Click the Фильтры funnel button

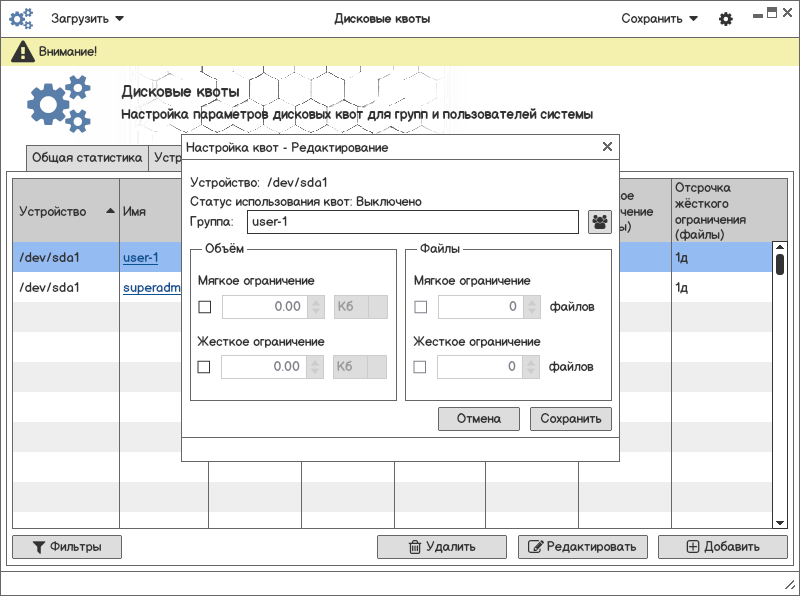[66, 547]
